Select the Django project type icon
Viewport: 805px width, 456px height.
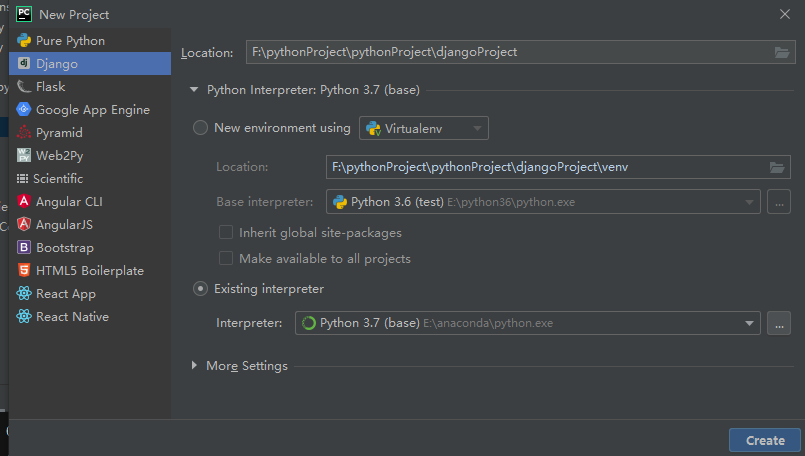click(24, 63)
